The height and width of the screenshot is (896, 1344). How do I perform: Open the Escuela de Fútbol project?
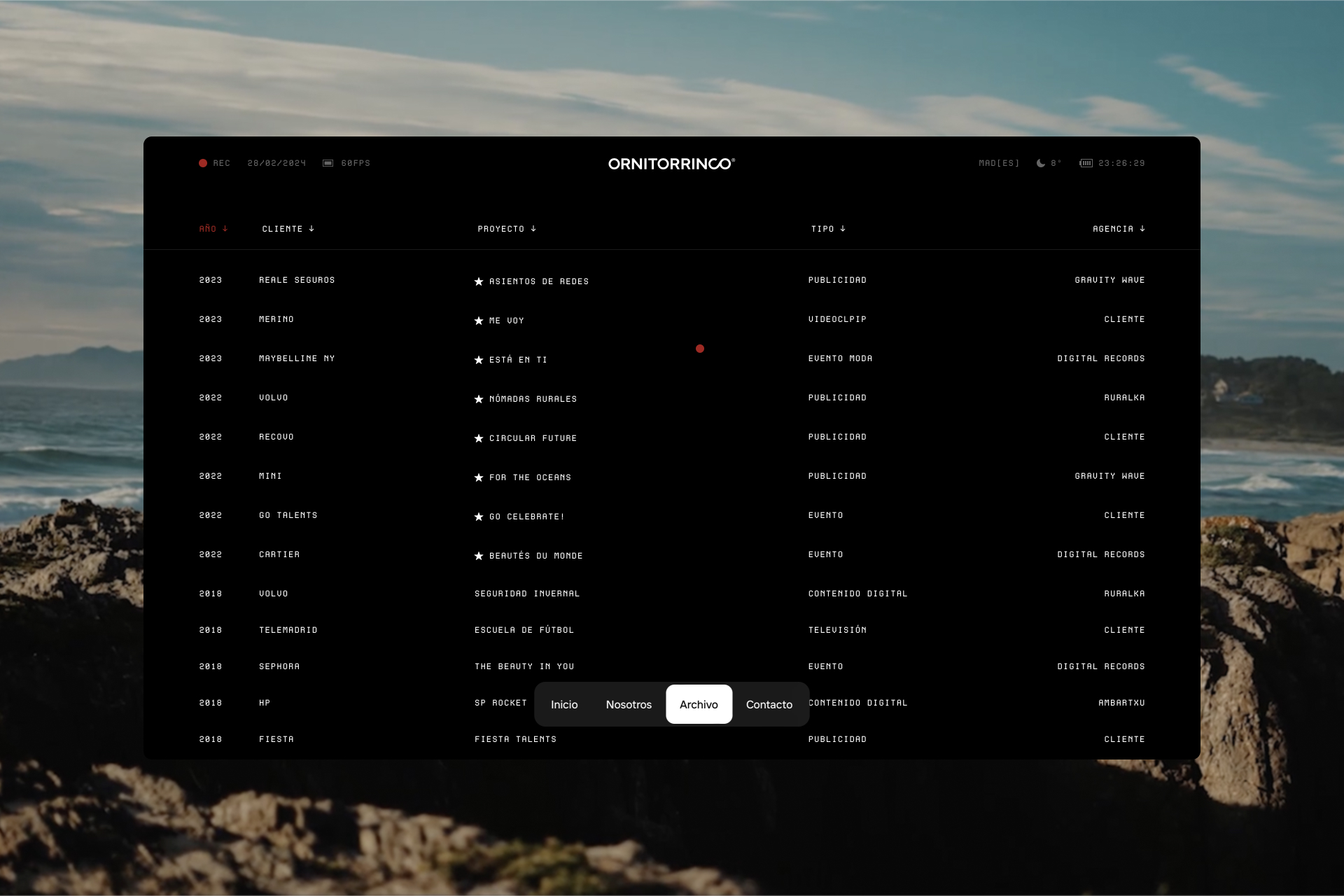(524, 630)
